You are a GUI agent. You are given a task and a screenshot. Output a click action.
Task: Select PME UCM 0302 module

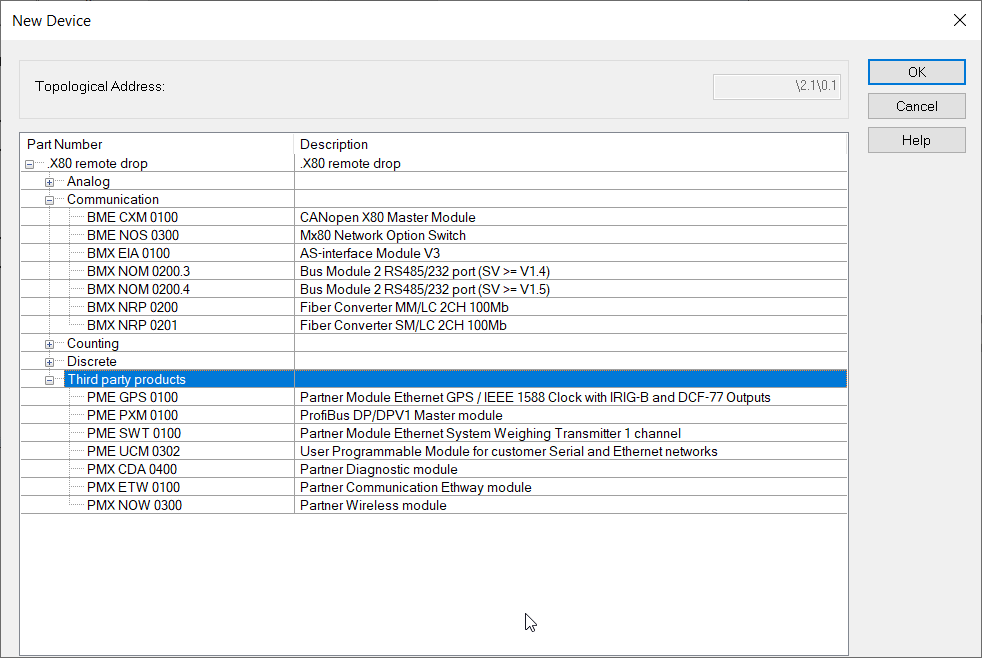click(x=133, y=451)
